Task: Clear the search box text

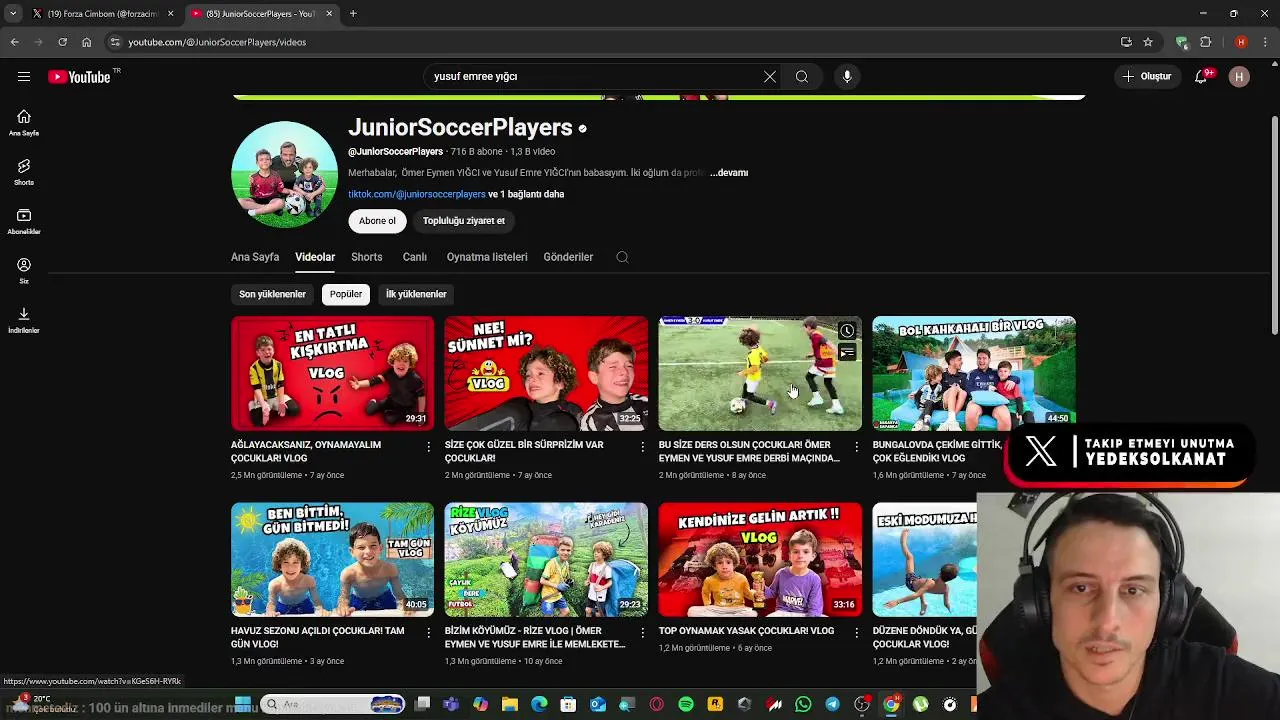Action: click(770, 76)
